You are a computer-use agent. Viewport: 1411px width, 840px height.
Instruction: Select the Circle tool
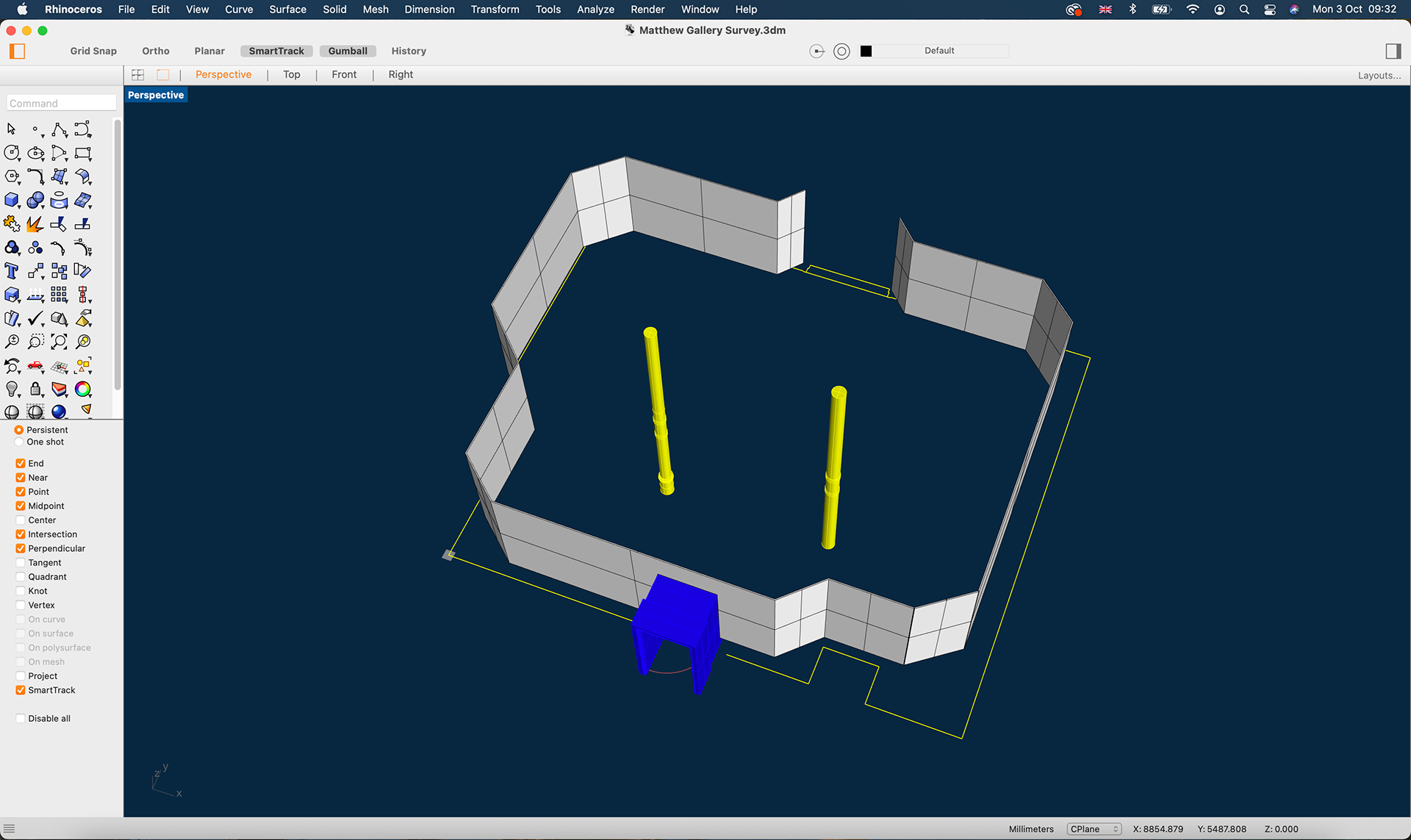click(x=12, y=153)
